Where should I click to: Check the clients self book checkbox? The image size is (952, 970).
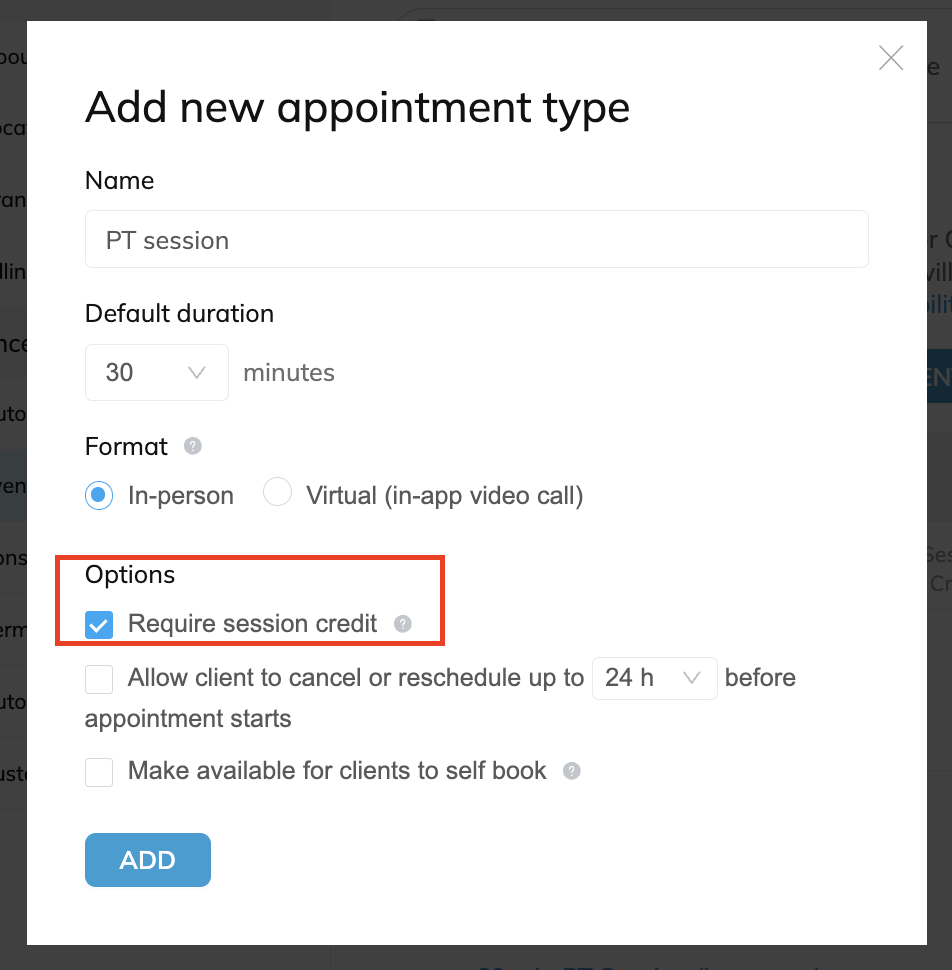pyautogui.click(x=99, y=772)
